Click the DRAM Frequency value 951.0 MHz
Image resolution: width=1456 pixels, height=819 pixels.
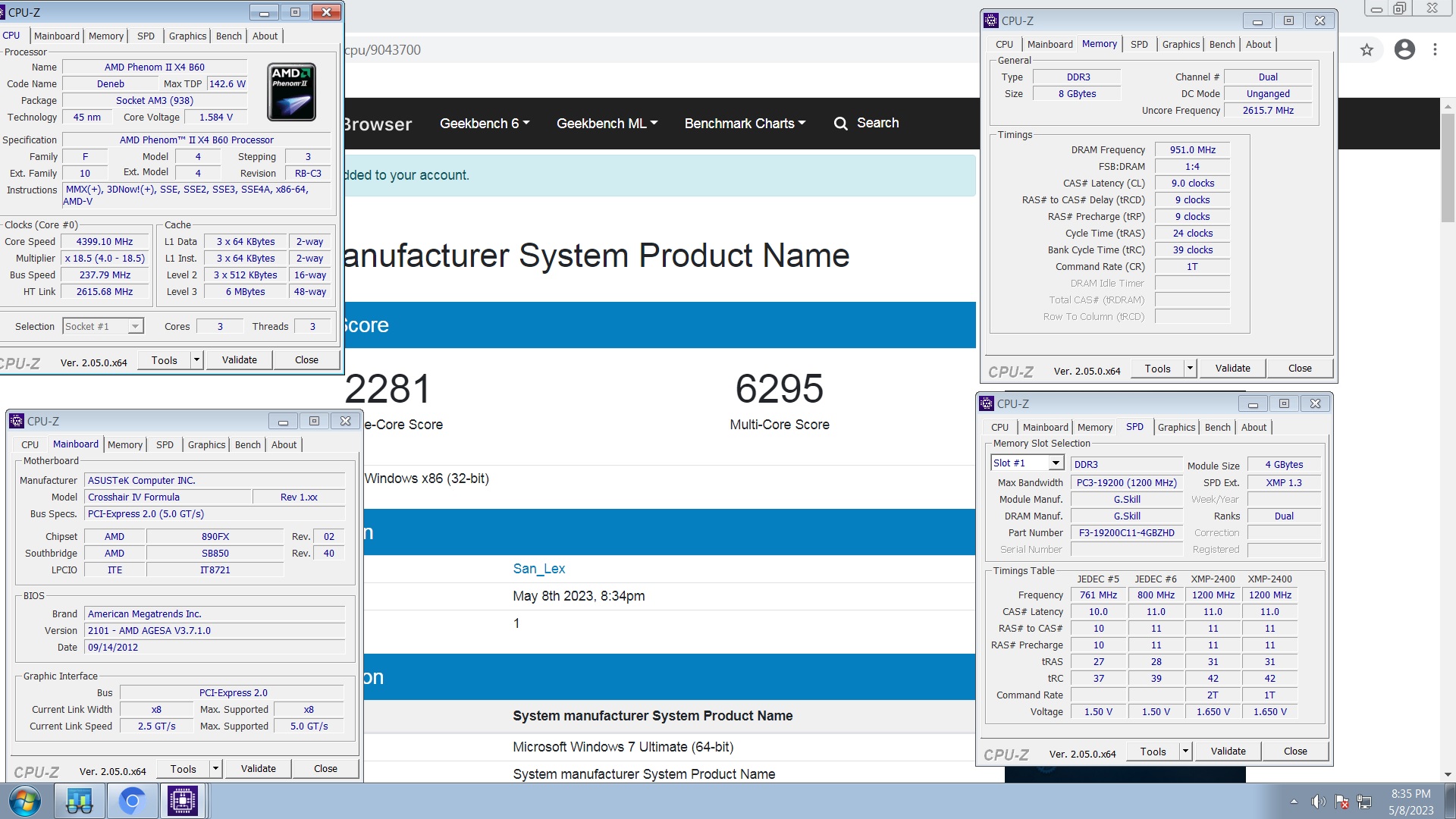1192,150
